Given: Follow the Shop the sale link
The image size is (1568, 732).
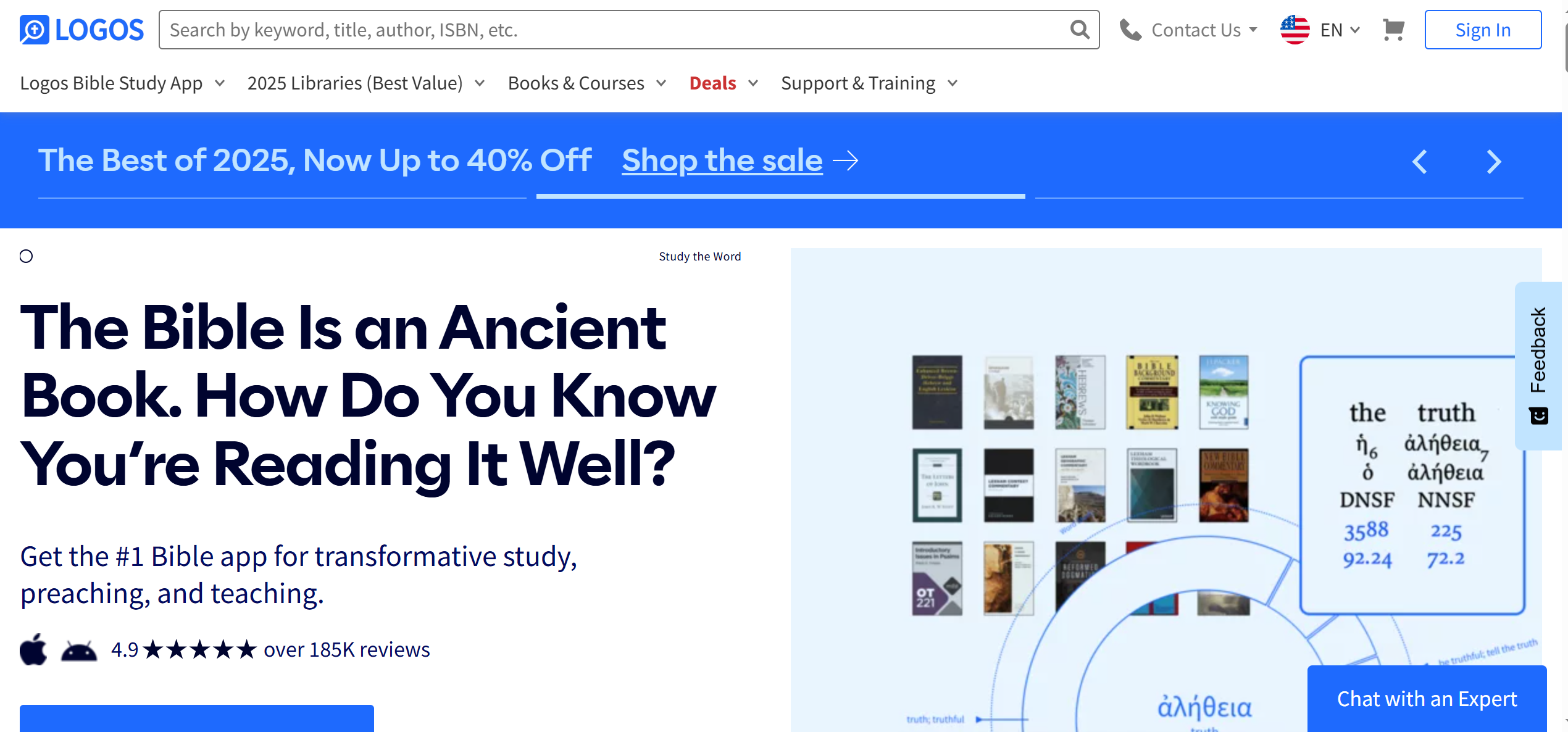Looking at the screenshot, I should coord(722,160).
